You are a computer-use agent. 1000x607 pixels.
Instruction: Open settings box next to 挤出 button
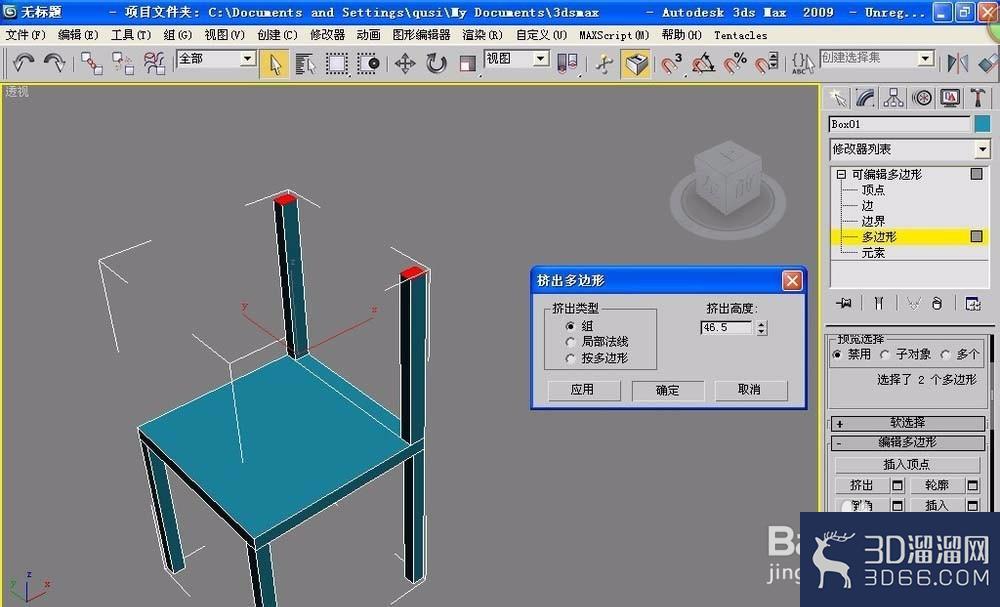tap(898, 486)
